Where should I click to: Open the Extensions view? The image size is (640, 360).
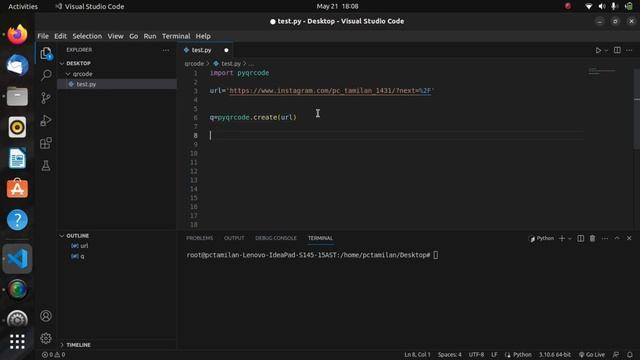(x=46, y=143)
